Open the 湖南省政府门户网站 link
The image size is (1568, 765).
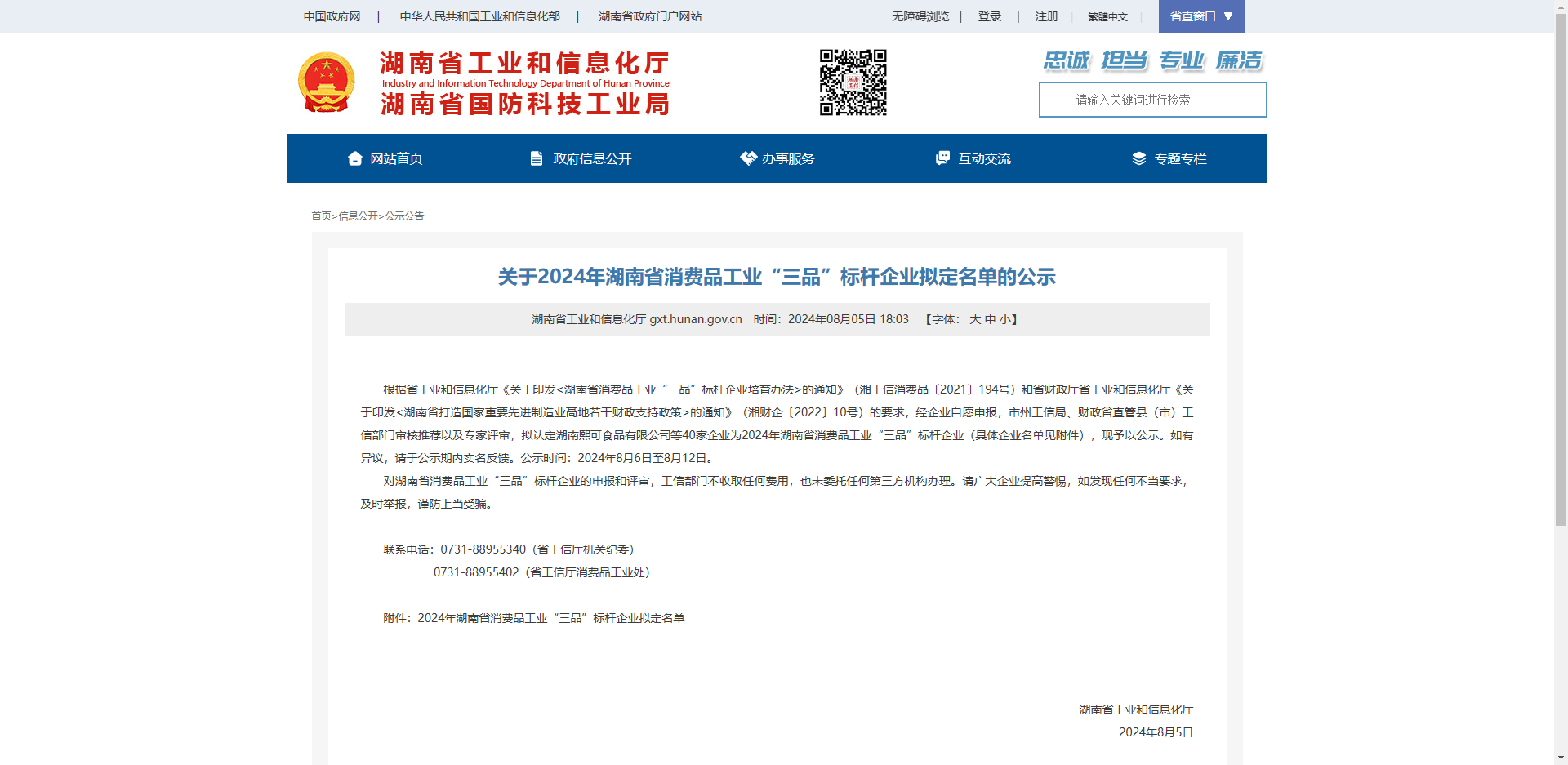tap(650, 16)
